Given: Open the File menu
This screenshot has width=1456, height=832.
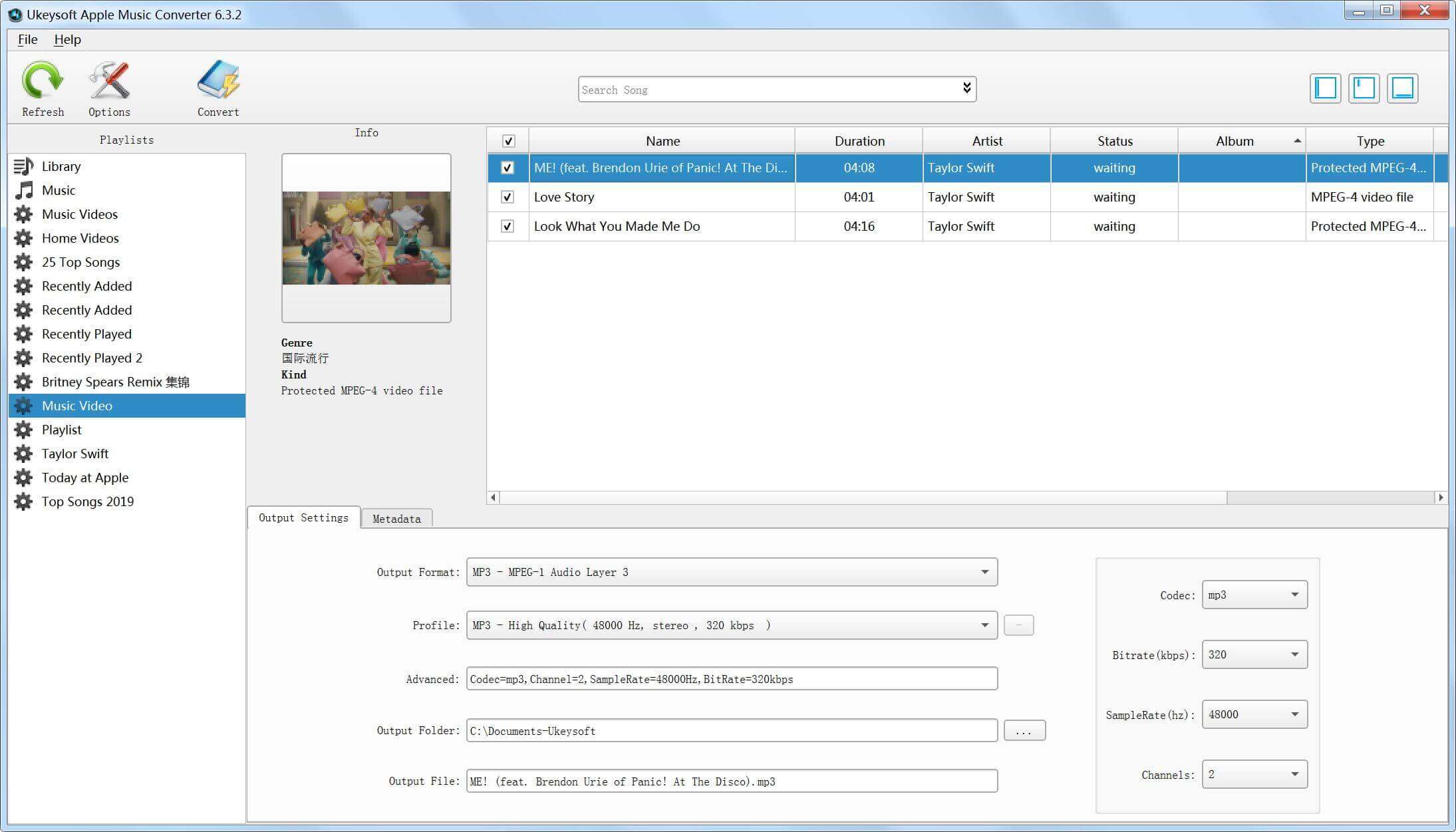Looking at the screenshot, I should coord(26,39).
